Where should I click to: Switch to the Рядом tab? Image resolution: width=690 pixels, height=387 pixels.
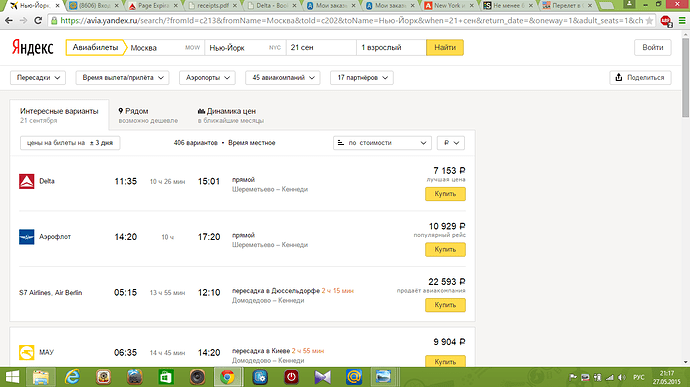[148, 115]
